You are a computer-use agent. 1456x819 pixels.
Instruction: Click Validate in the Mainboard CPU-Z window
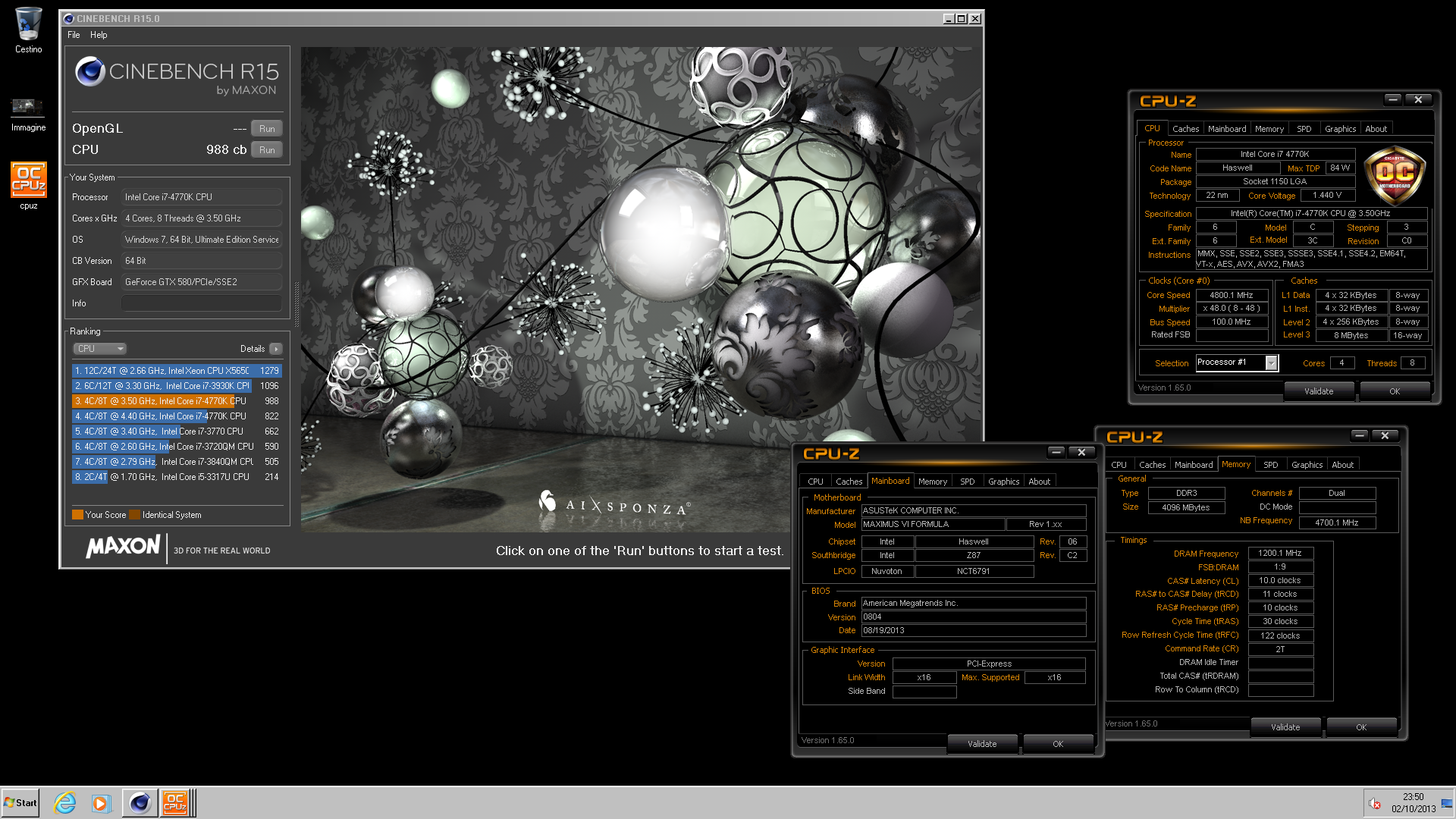pyautogui.click(x=982, y=744)
